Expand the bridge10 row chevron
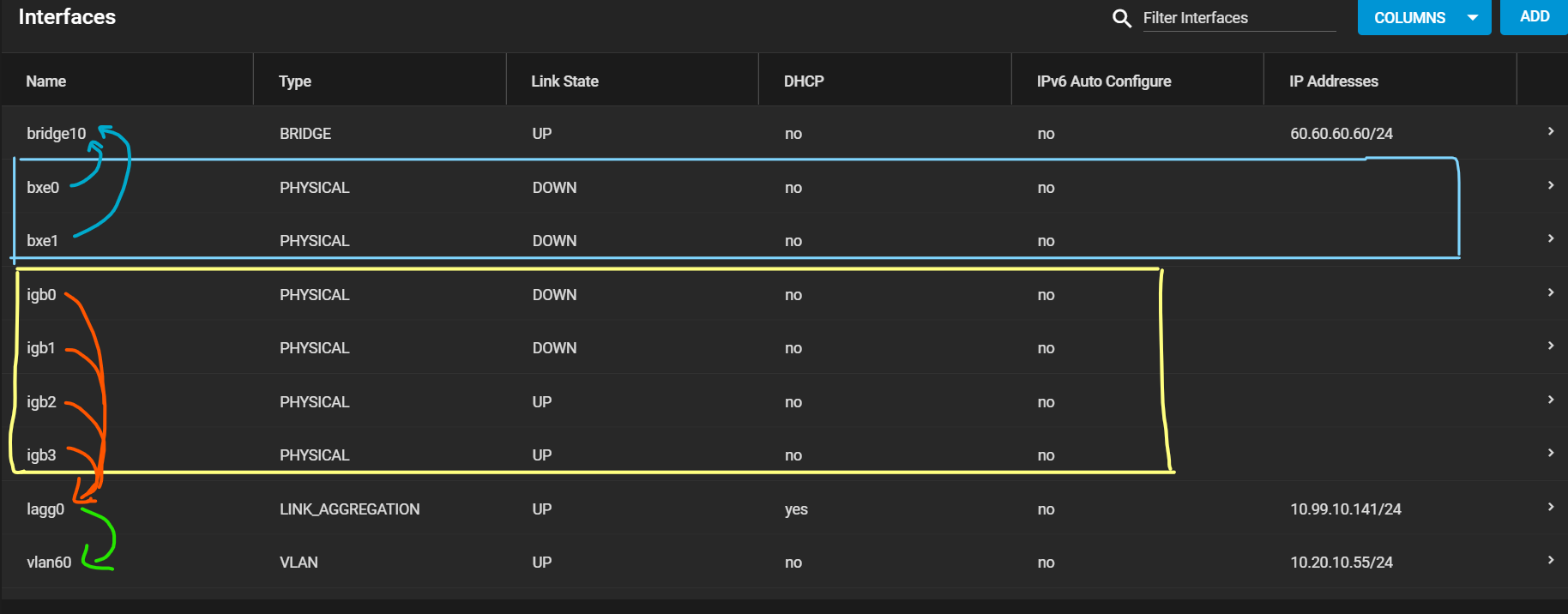This screenshot has width=1568, height=614. coord(1551,131)
